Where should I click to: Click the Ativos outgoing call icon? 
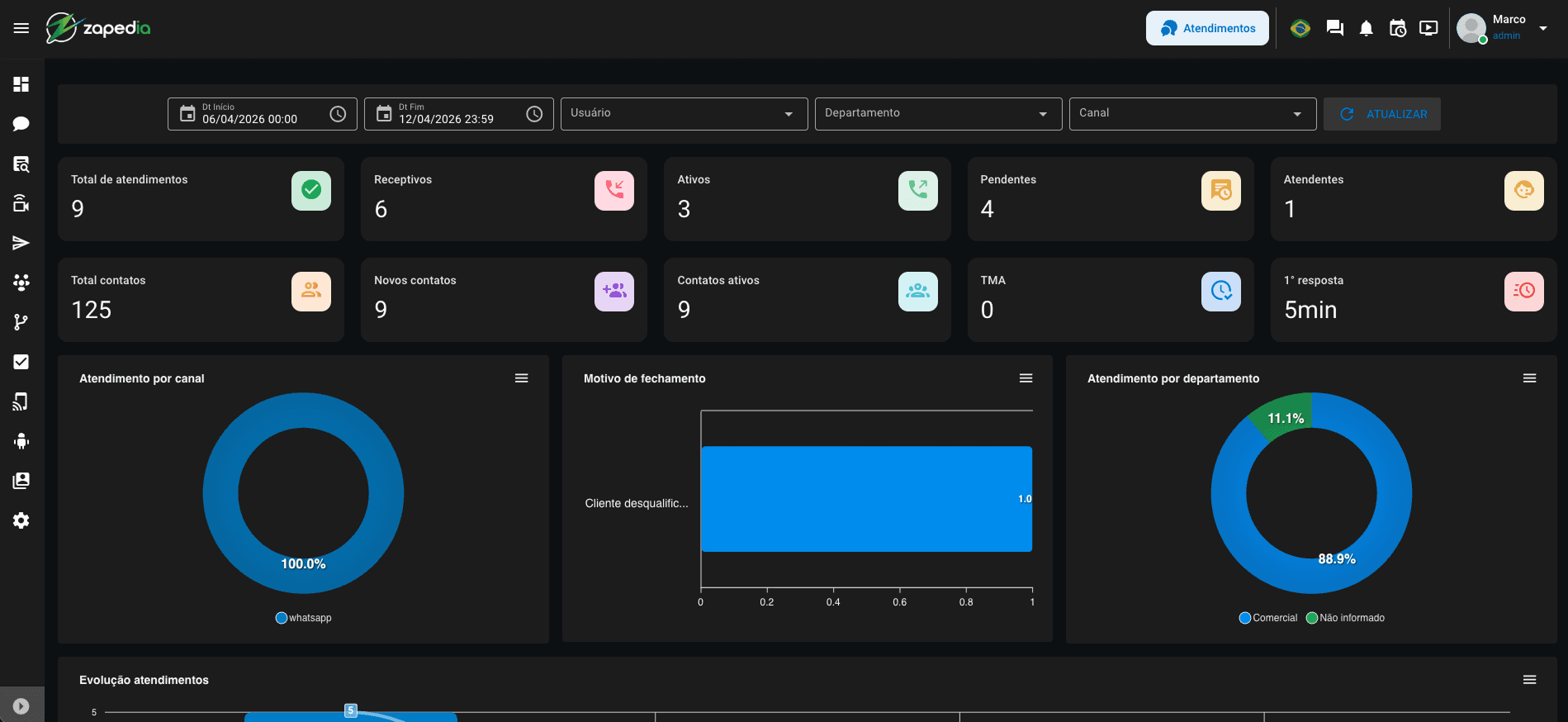918,191
